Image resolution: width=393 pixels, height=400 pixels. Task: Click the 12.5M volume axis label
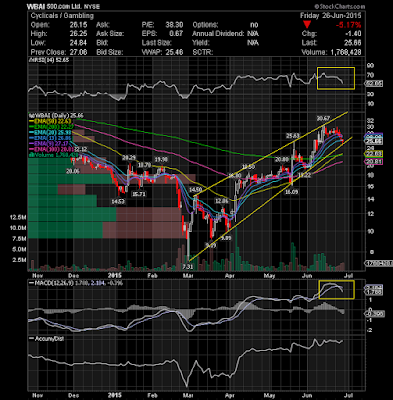click(x=18, y=217)
